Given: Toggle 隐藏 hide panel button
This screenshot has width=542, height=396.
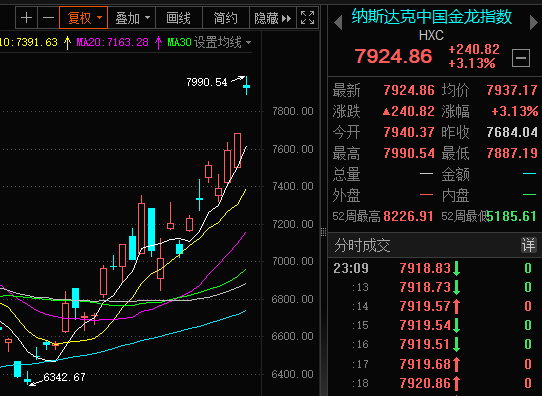Looking at the screenshot, I should (x=273, y=18).
